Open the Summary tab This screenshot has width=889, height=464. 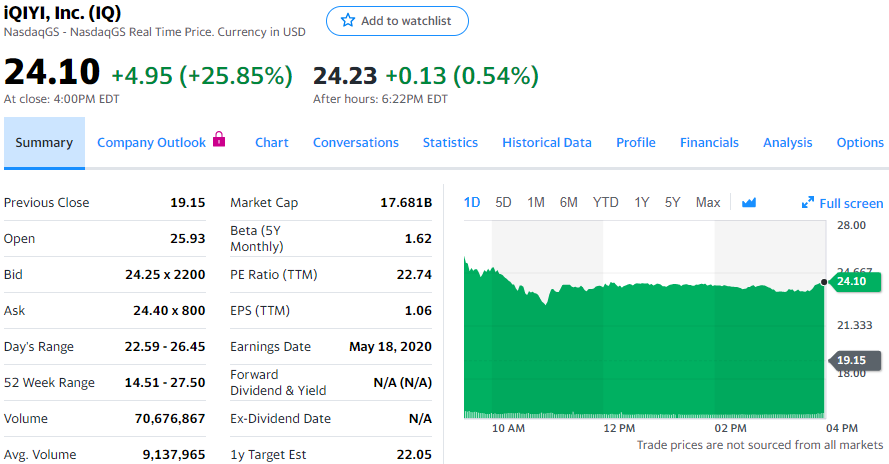(x=44, y=142)
